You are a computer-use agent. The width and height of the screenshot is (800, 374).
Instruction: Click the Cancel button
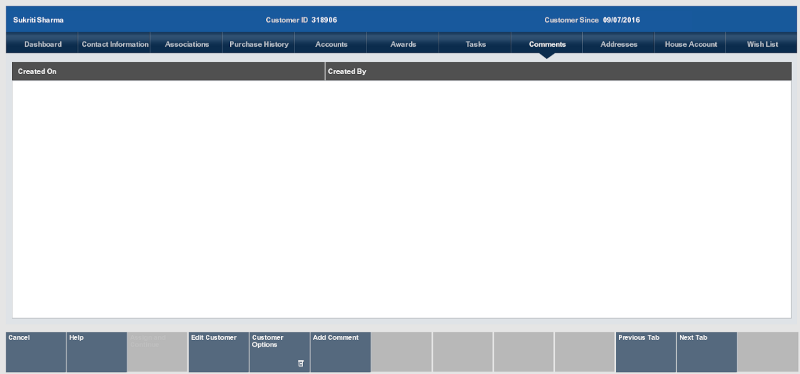click(36, 352)
